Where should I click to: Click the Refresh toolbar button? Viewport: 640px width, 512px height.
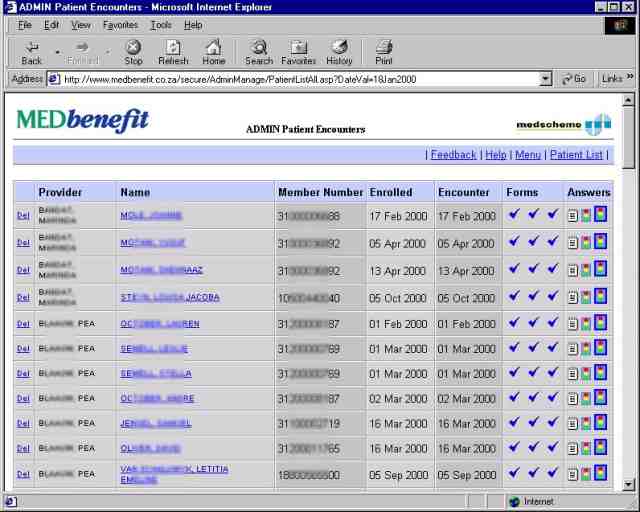click(173, 52)
